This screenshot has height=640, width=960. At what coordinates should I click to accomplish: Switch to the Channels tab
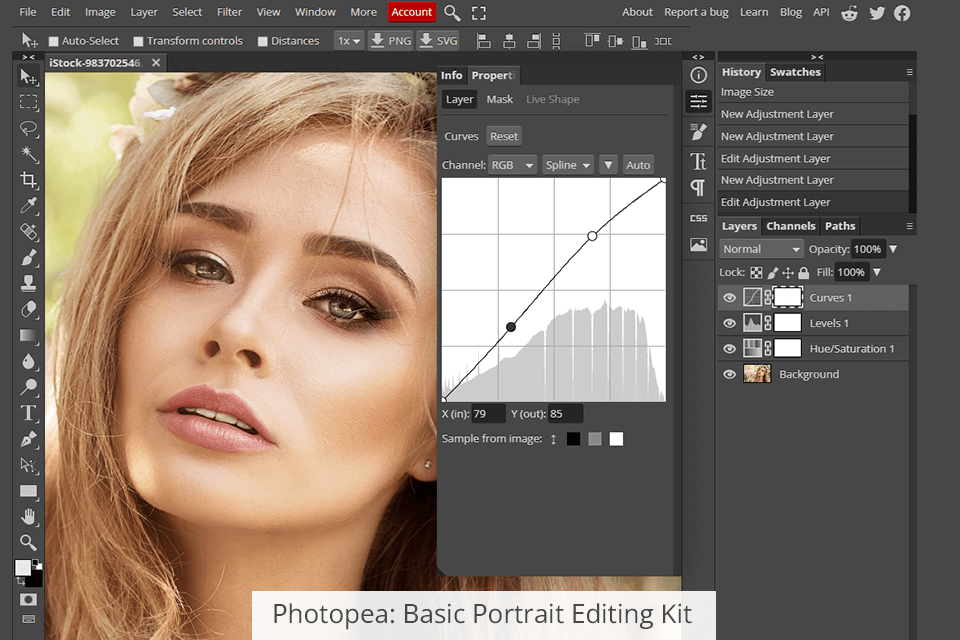point(790,226)
